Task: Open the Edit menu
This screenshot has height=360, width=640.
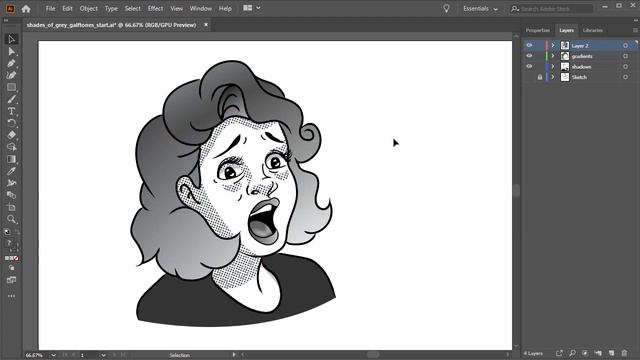Action: [67, 9]
